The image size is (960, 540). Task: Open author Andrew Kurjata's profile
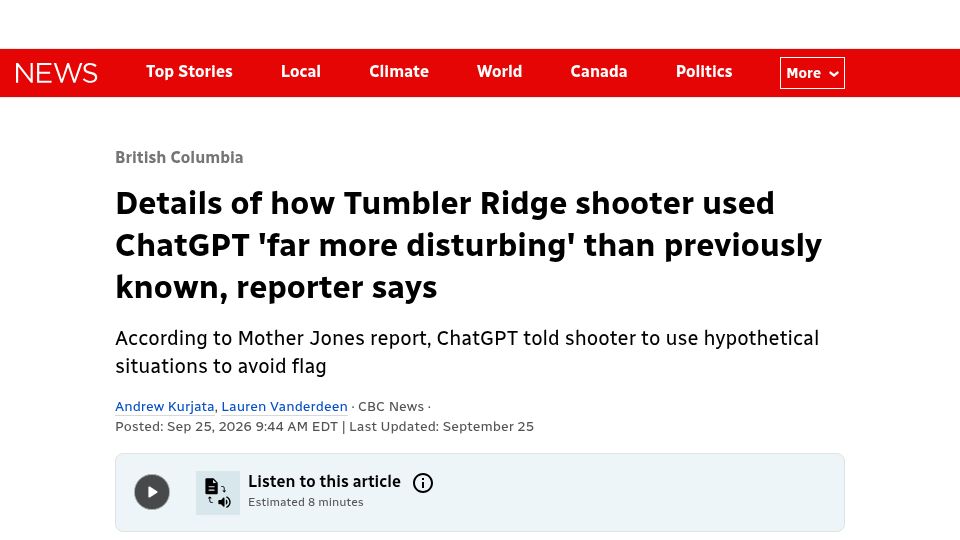[165, 407]
